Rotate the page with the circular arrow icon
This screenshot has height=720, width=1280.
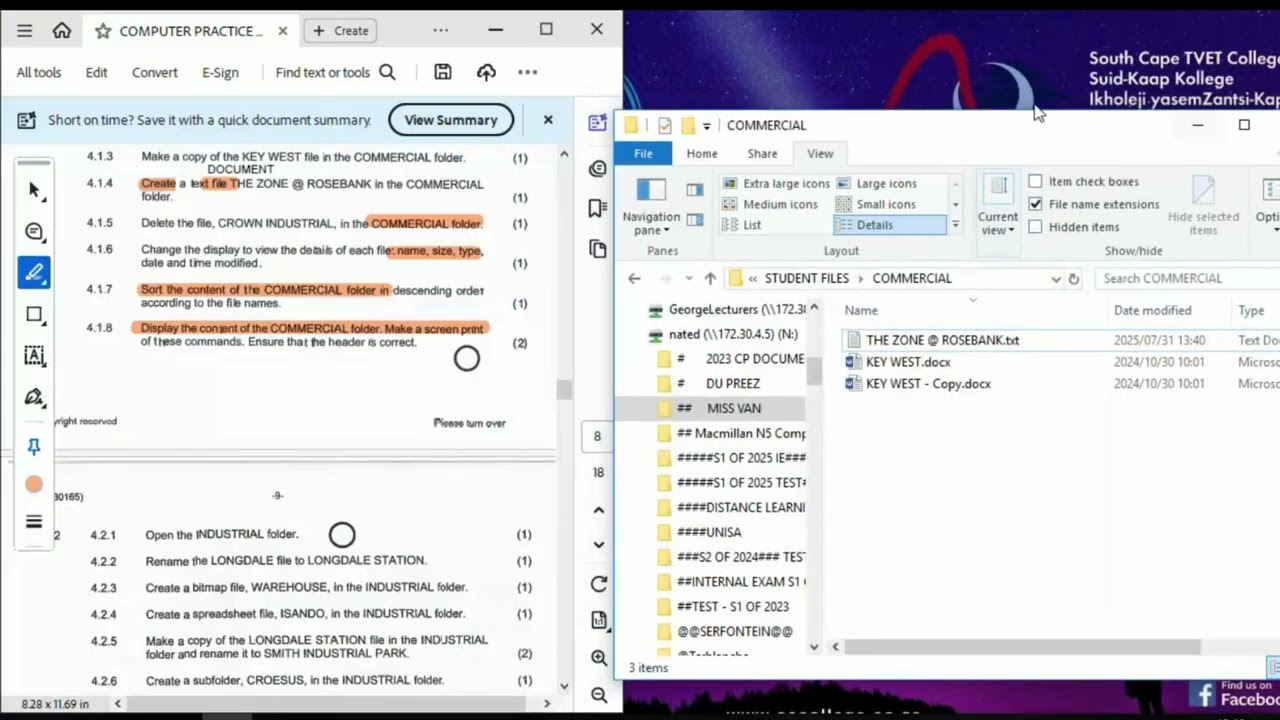click(x=598, y=584)
